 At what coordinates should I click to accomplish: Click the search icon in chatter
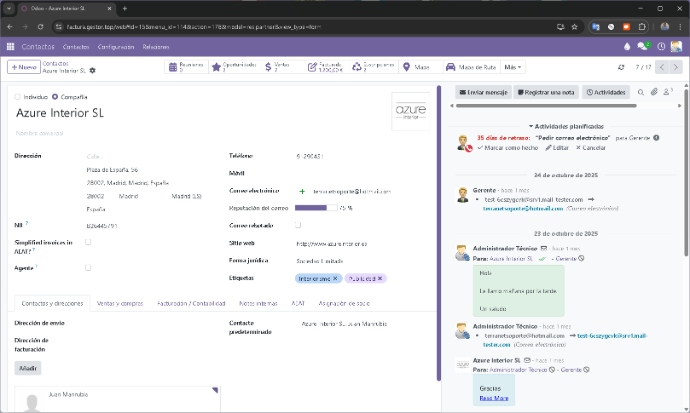click(x=640, y=92)
